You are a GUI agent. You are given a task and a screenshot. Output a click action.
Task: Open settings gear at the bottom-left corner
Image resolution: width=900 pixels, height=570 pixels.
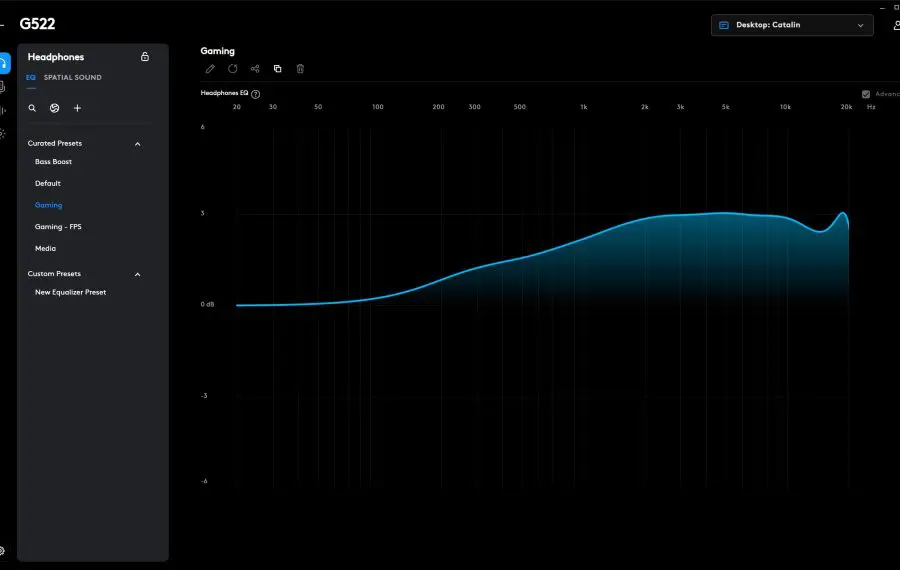point(2,550)
